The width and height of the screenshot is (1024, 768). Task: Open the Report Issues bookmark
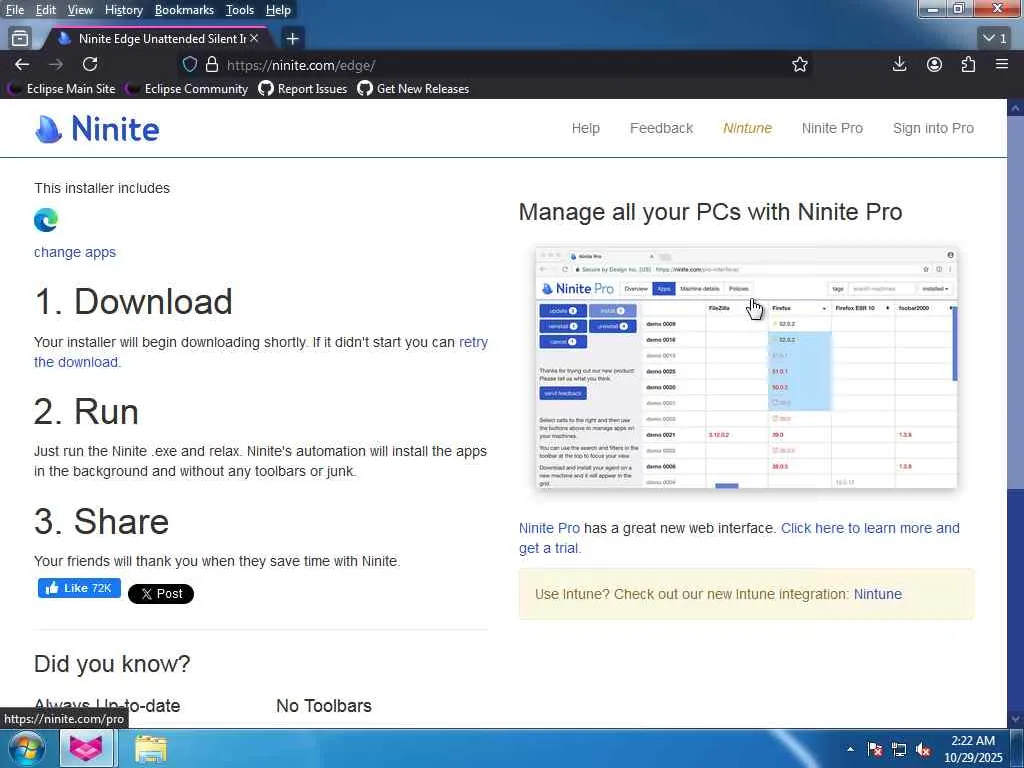303,89
